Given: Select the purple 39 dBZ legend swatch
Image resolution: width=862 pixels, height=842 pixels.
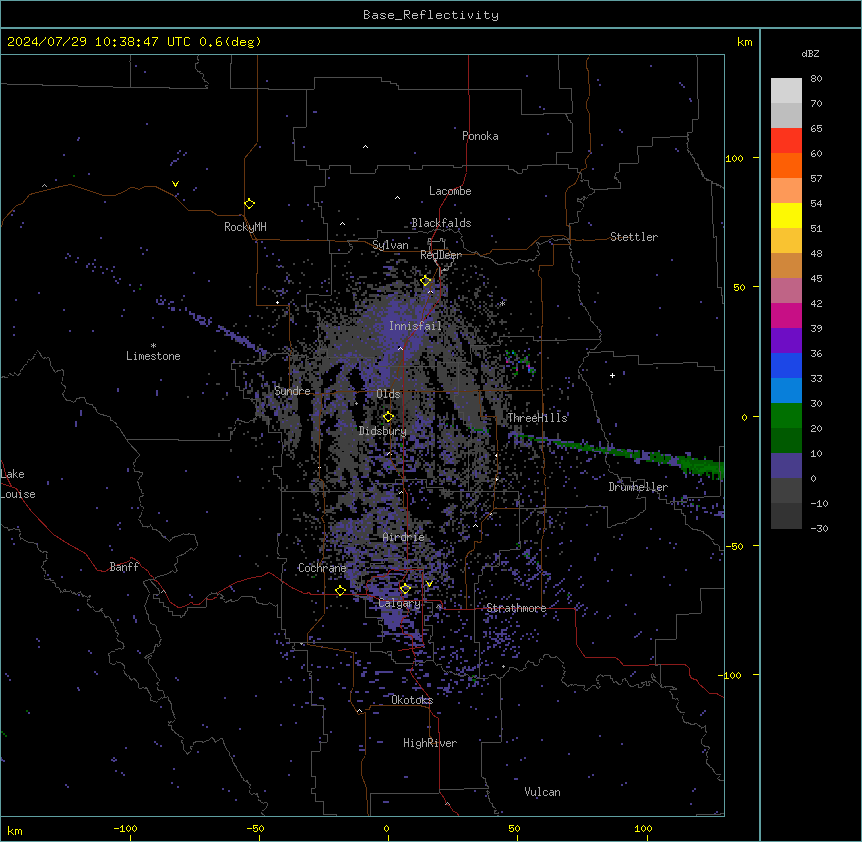Looking at the screenshot, I should coord(786,341).
